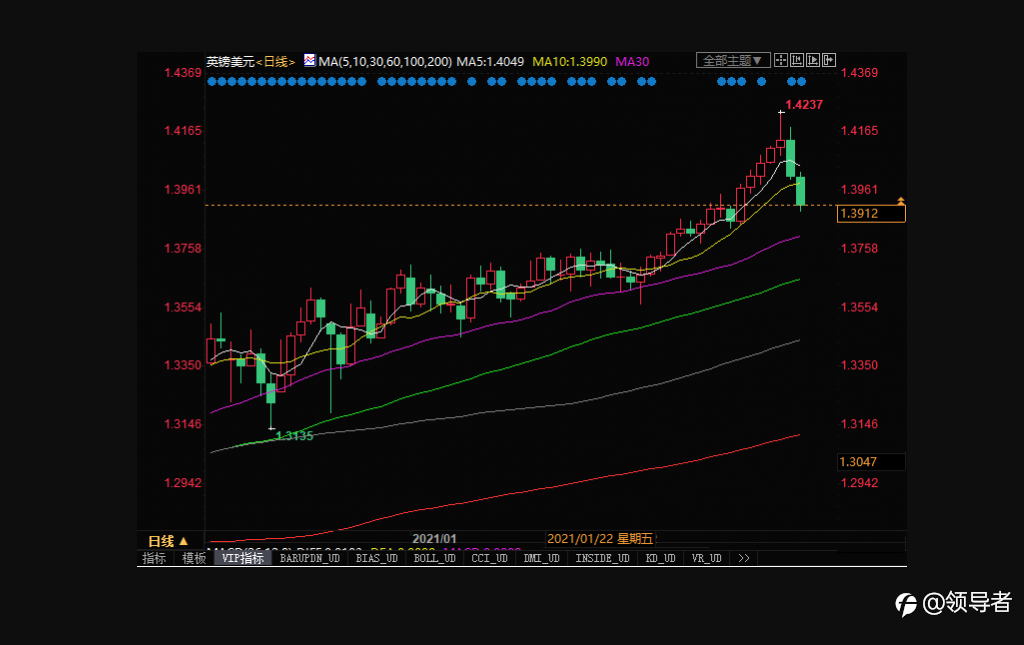Select the DMI_UD indicator
Image resolution: width=1024 pixels, height=645 pixels.
tap(541, 558)
